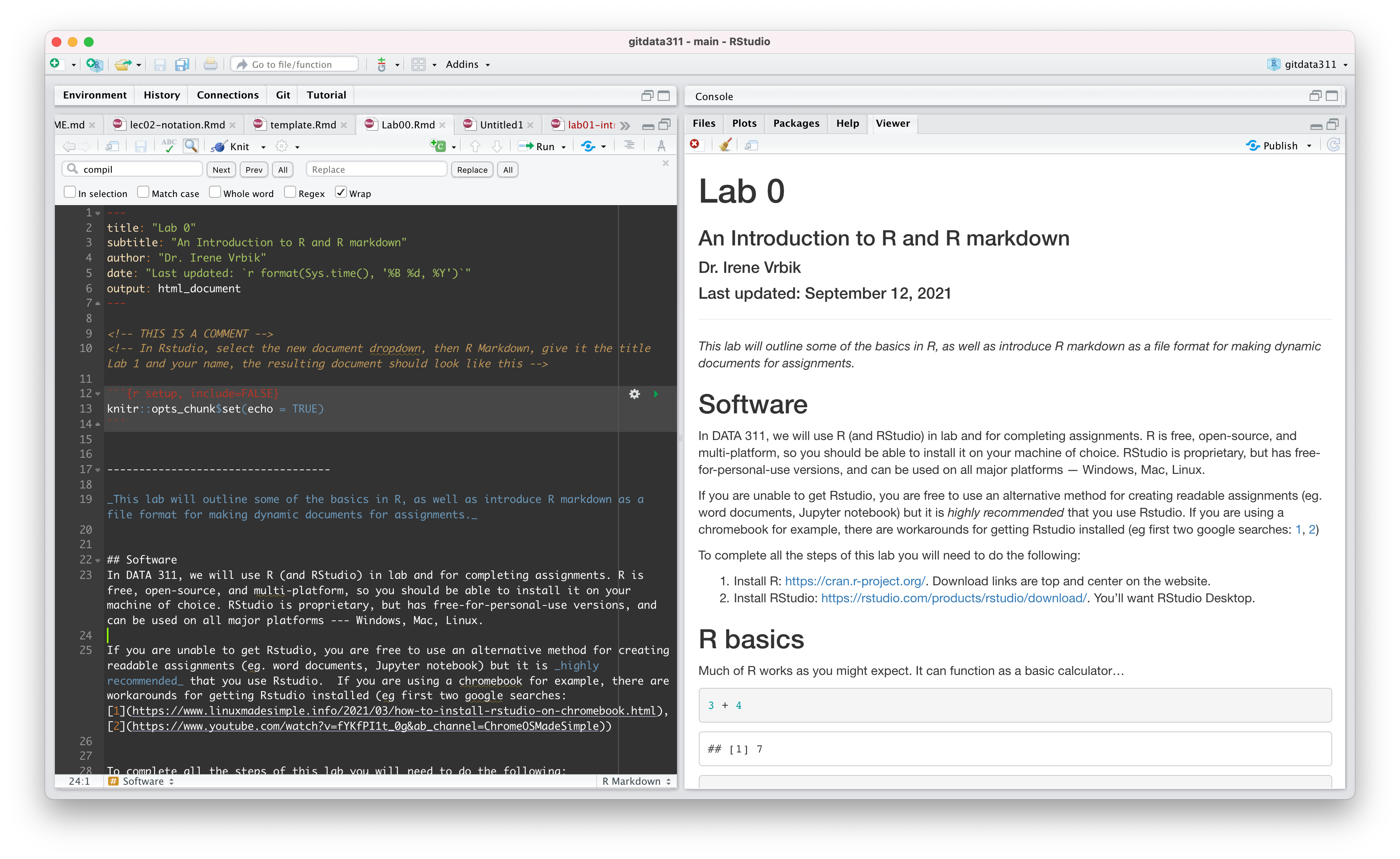Click the Open File folder icon
1400x859 pixels.
pos(123,64)
